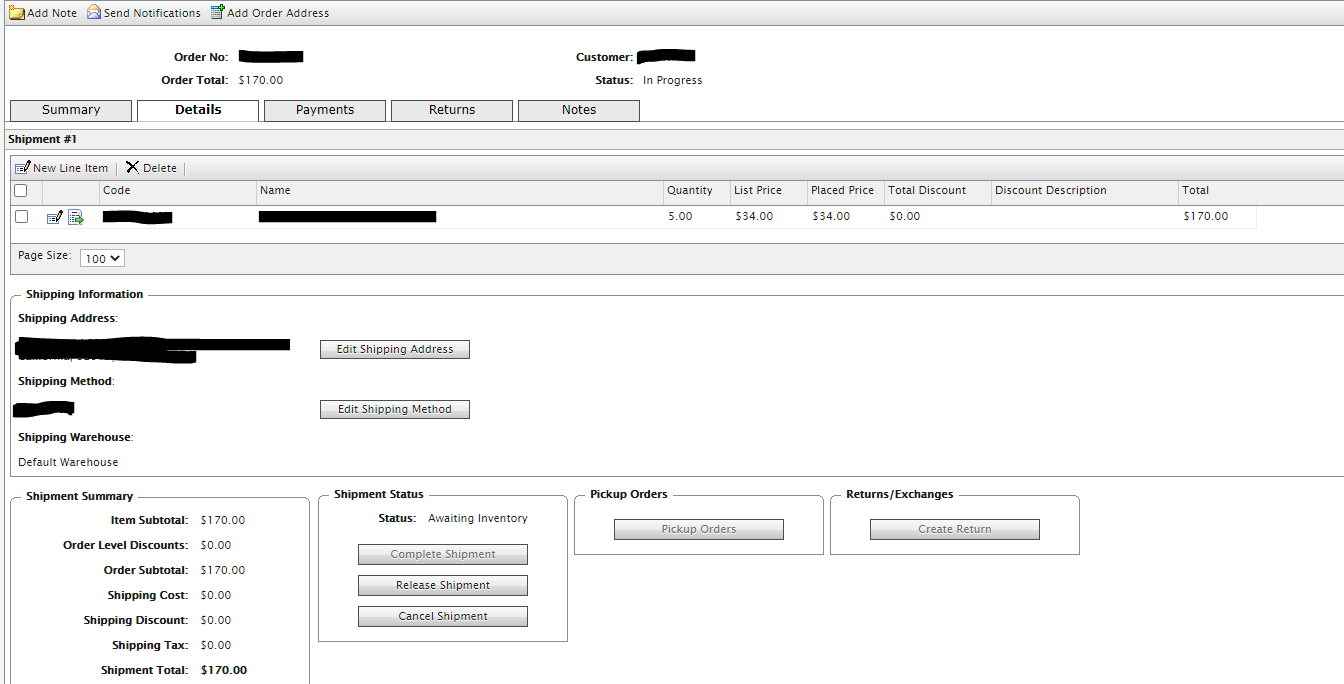
Task: Open the Payments tab
Action: tap(325, 110)
